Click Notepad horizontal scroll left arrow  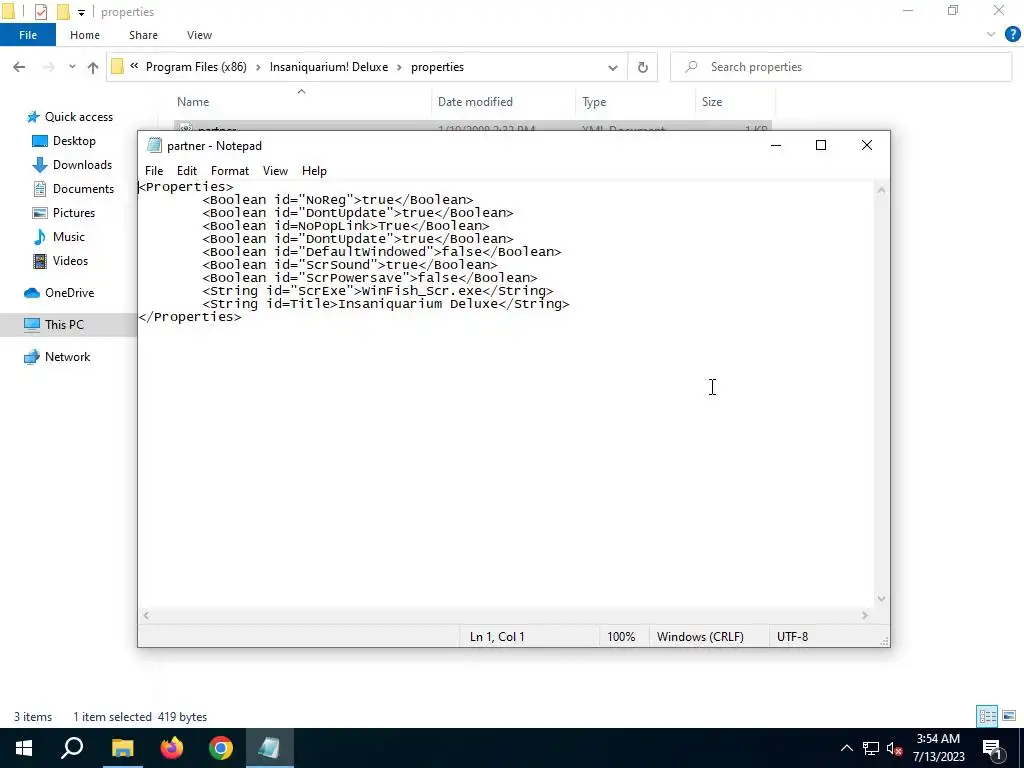pos(146,615)
